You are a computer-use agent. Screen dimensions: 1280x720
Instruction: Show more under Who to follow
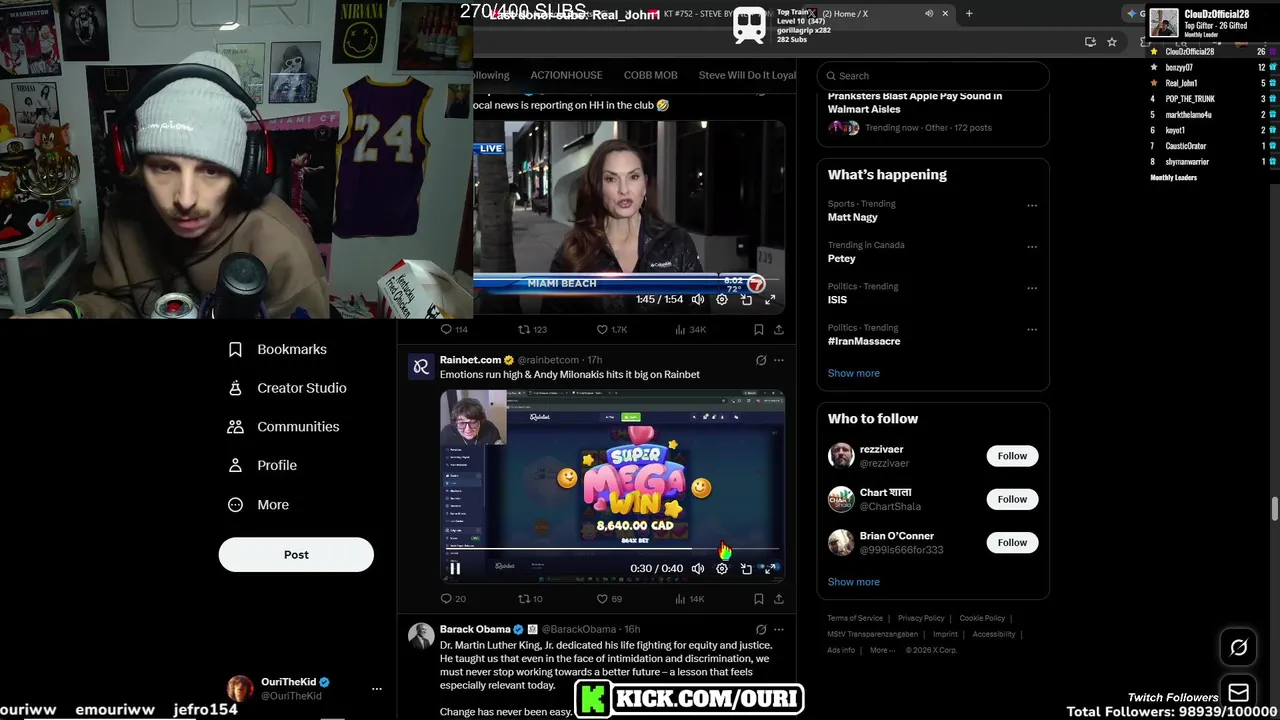pos(854,582)
